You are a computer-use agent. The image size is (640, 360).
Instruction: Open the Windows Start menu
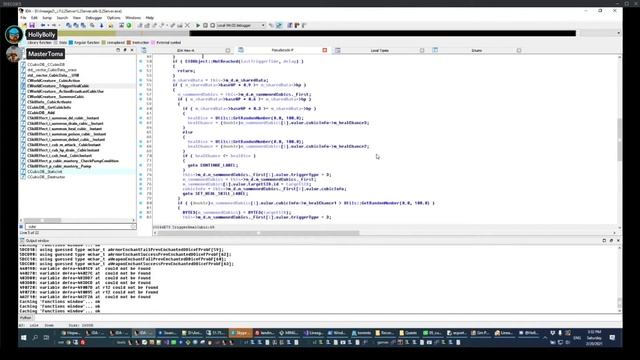[24, 338]
